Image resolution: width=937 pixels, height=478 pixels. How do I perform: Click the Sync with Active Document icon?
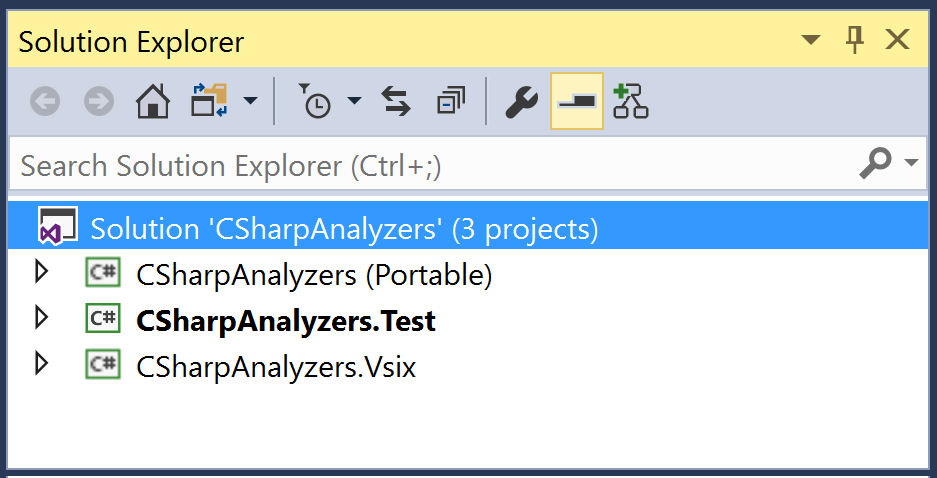click(396, 101)
